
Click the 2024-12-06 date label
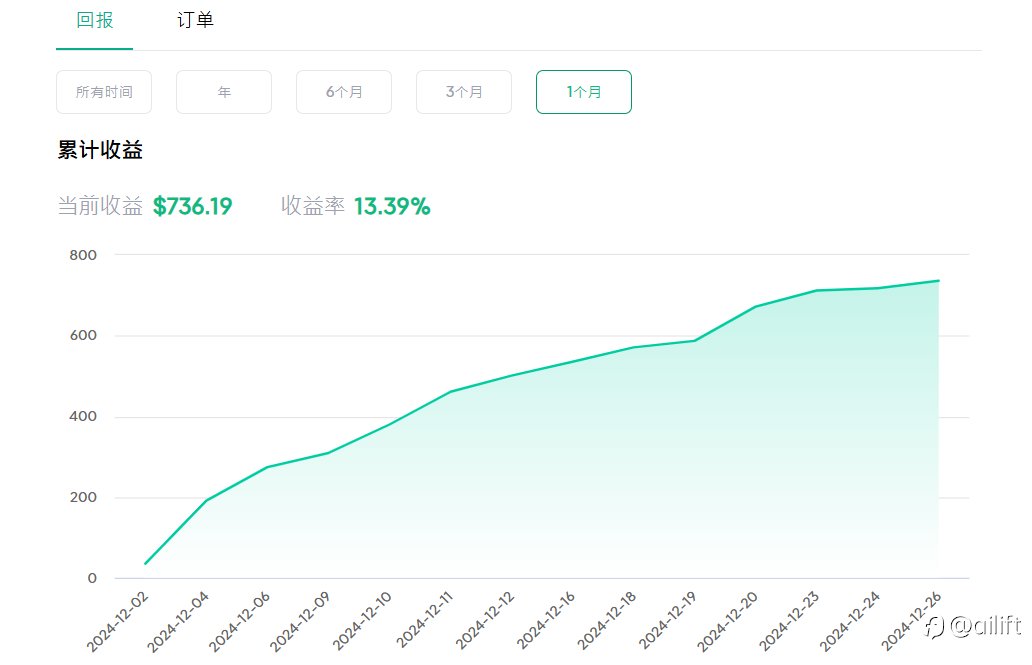tap(241, 621)
